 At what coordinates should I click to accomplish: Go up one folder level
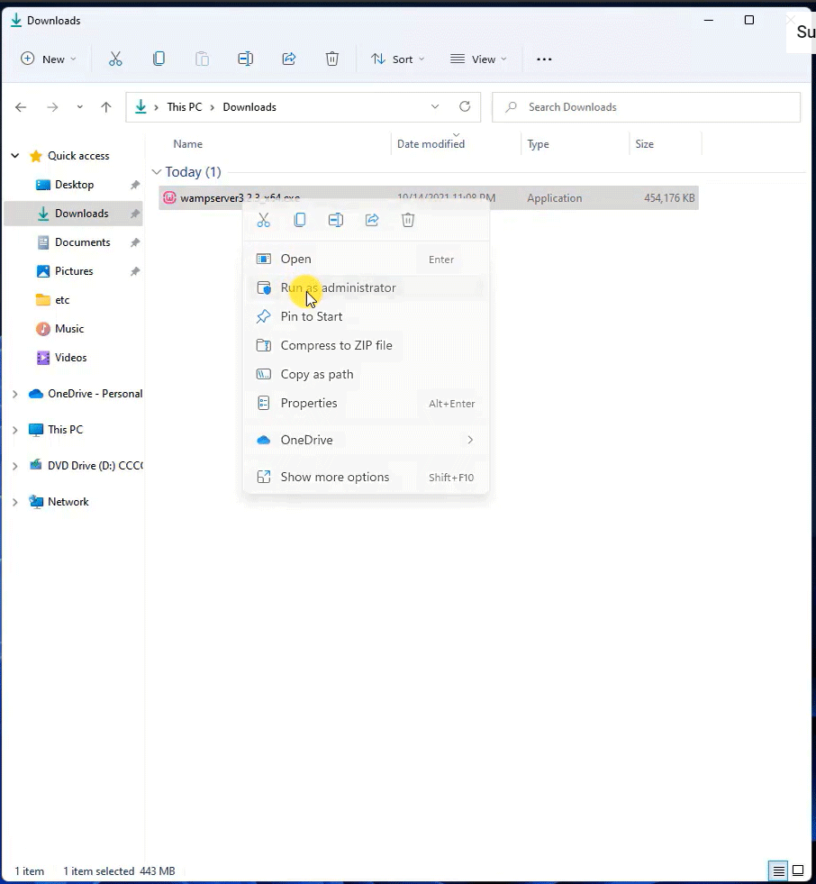point(106,107)
